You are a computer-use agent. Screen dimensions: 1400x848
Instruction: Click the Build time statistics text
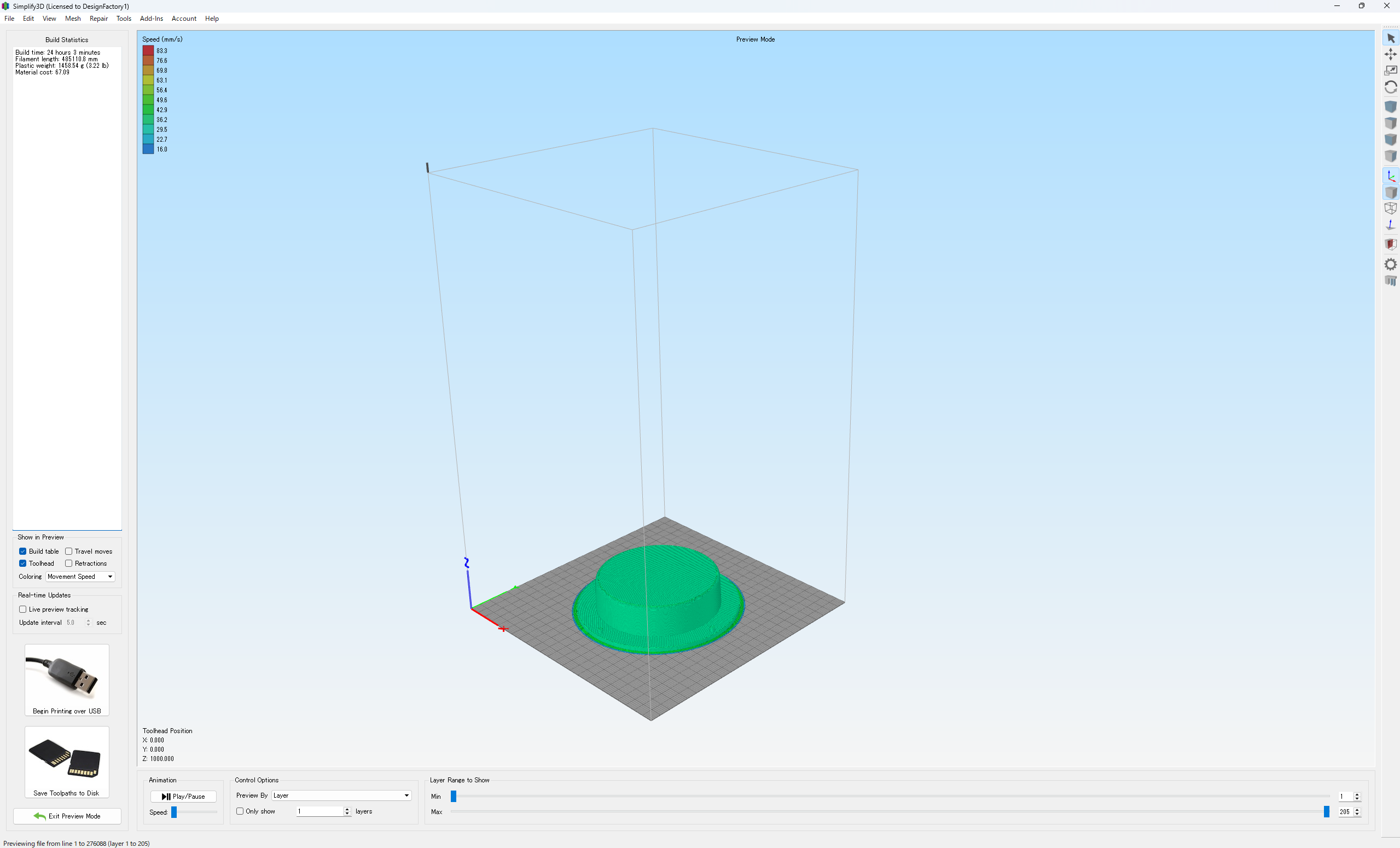57,53
